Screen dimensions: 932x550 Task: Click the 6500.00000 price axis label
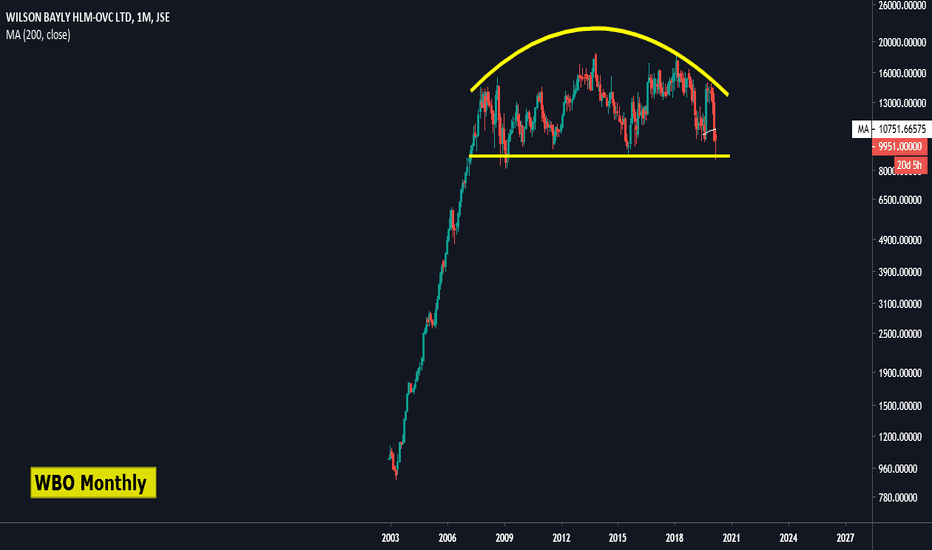click(900, 200)
